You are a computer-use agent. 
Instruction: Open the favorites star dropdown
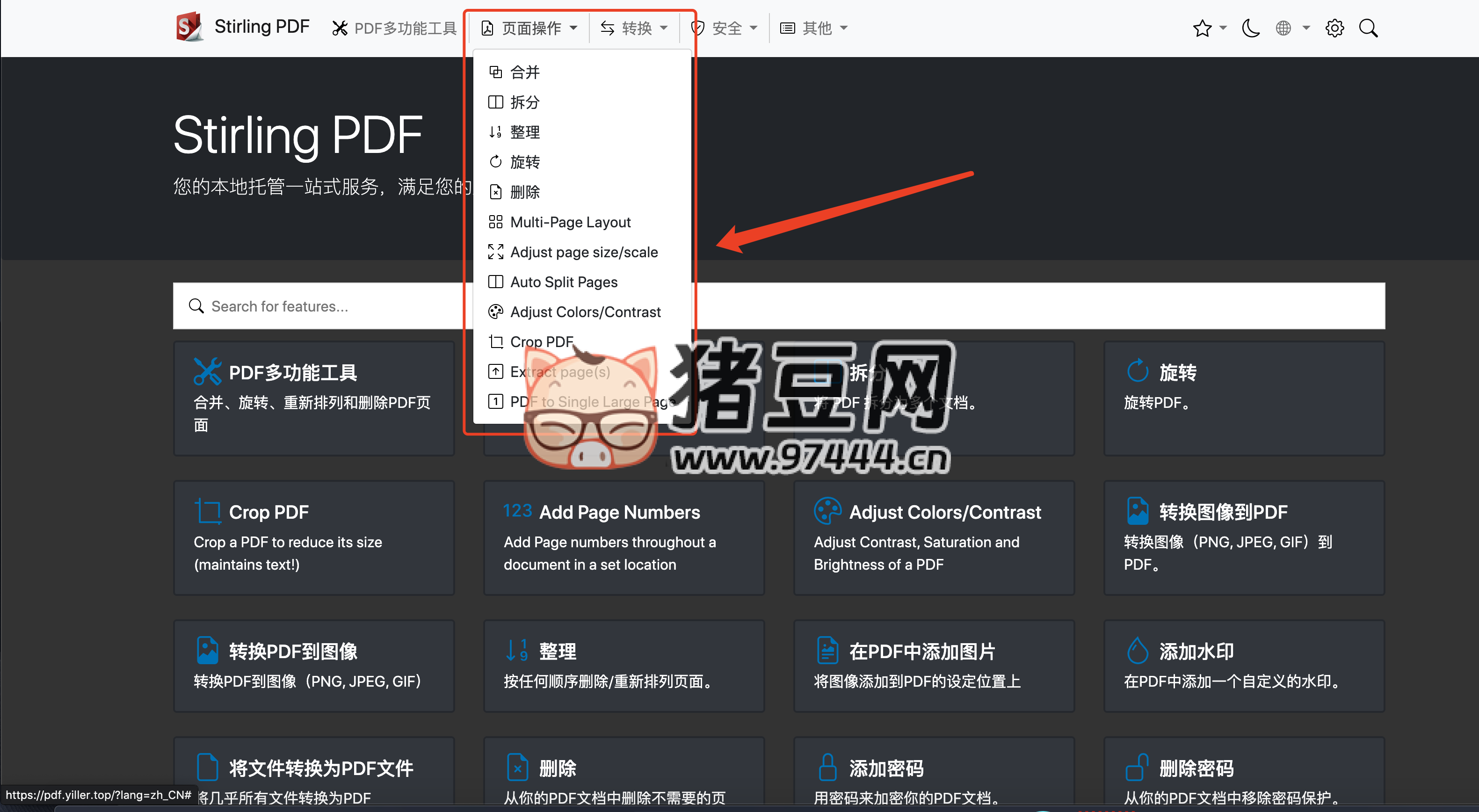pos(1209,28)
